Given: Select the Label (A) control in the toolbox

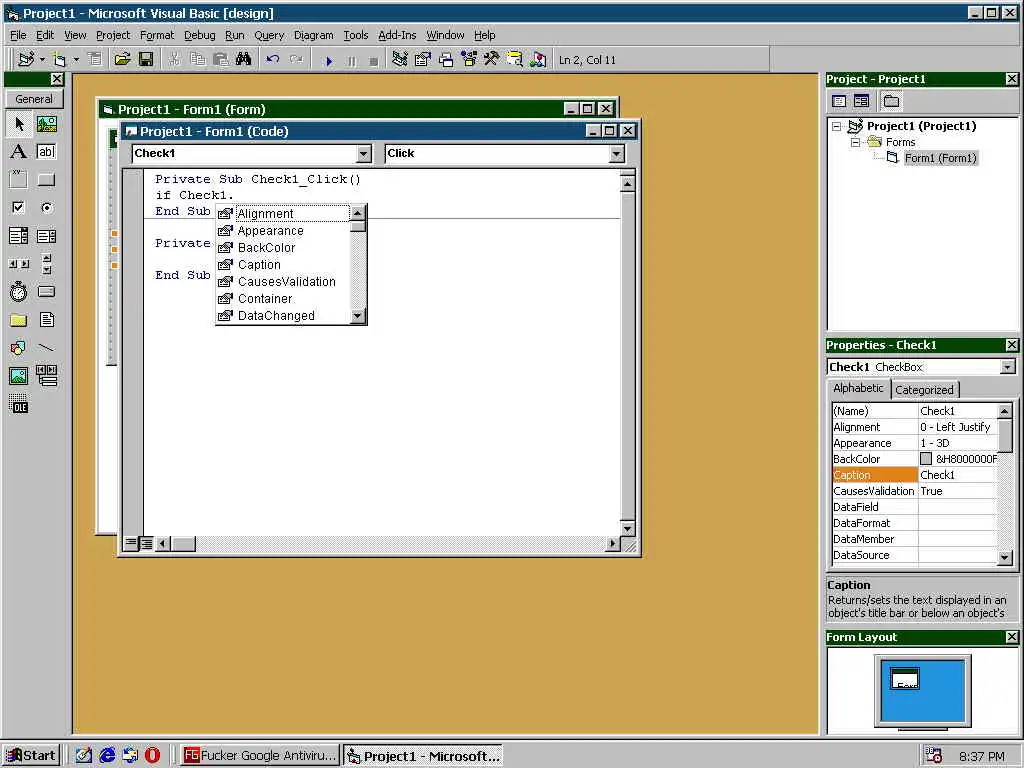Looking at the screenshot, I should click(19, 152).
